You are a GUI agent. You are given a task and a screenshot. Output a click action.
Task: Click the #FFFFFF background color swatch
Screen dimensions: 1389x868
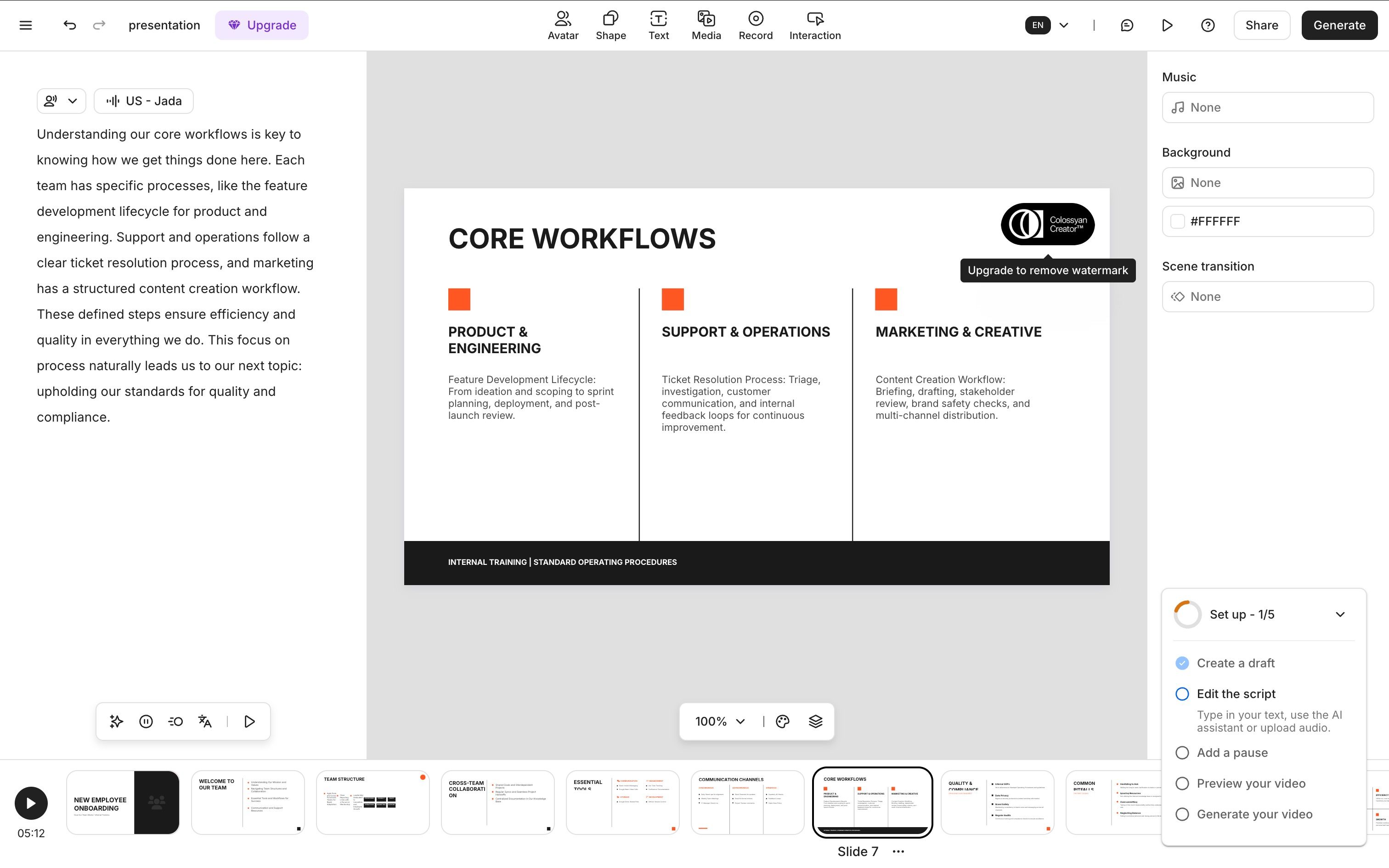pyautogui.click(x=1177, y=221)
